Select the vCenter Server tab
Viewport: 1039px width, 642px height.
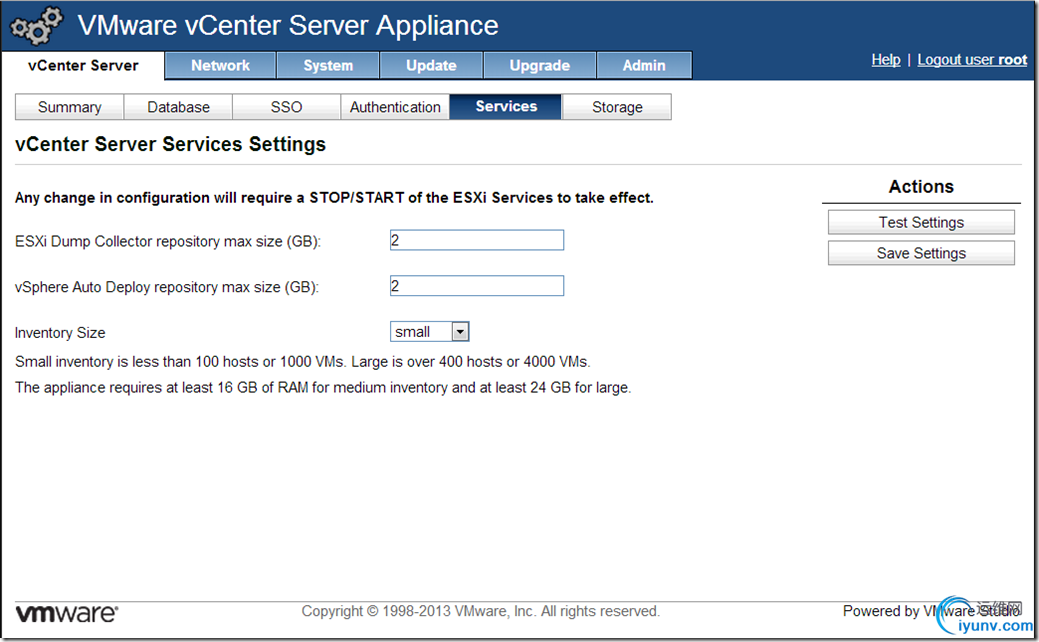click(x=83, y=66)
